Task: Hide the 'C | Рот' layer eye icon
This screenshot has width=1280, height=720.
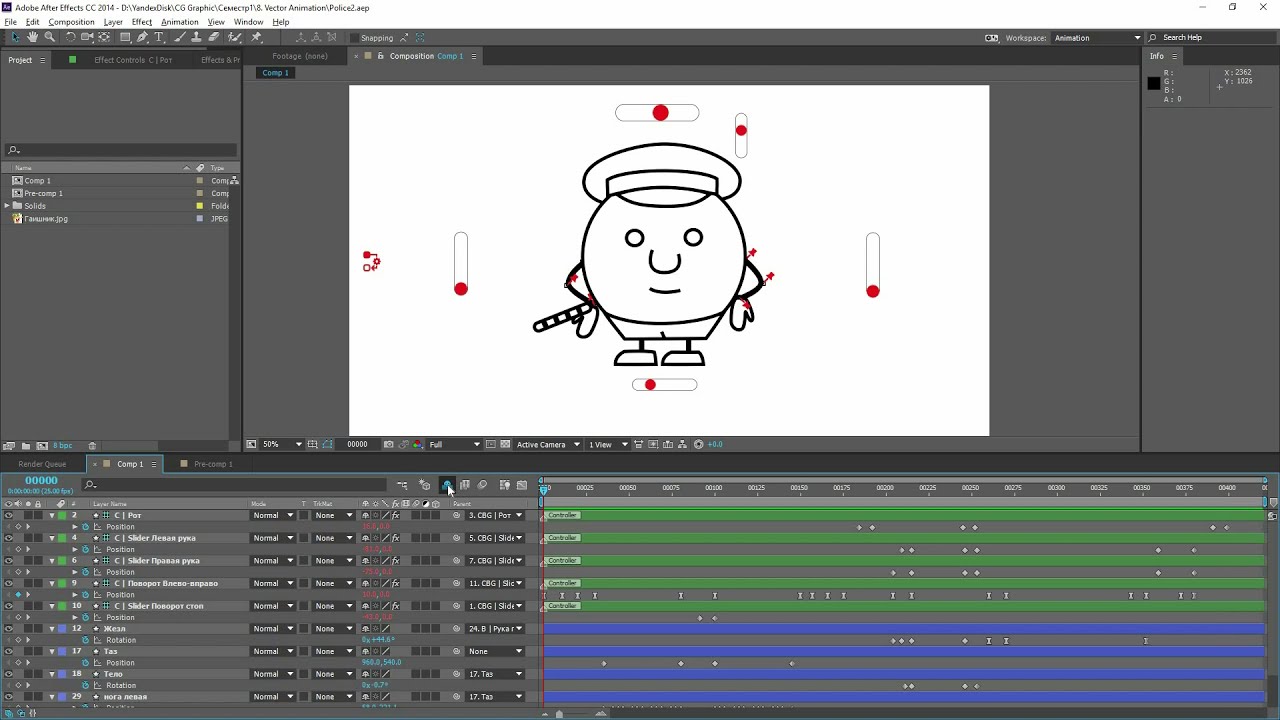Action: [9, 515]
